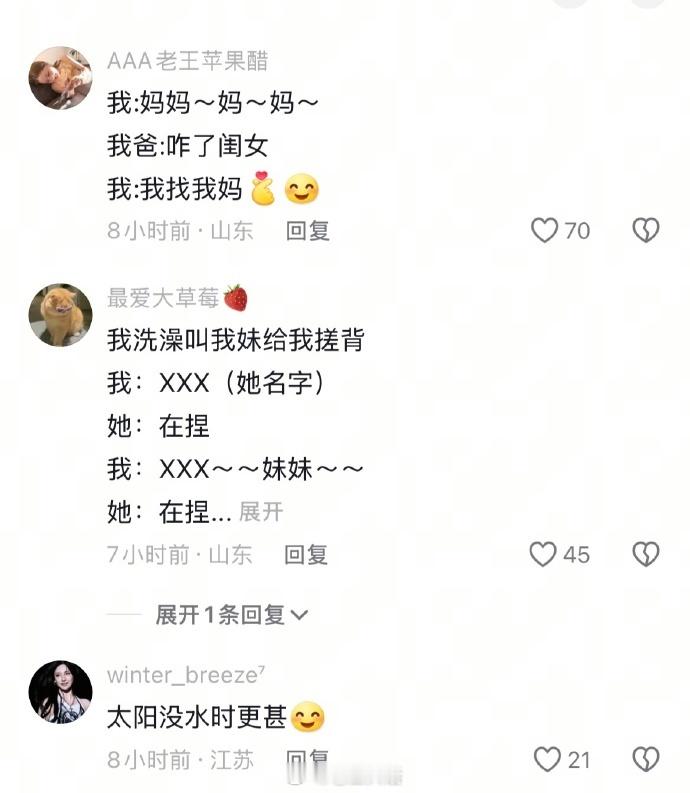Like the 最爱大草莓 comment with 45 likes

543,554
